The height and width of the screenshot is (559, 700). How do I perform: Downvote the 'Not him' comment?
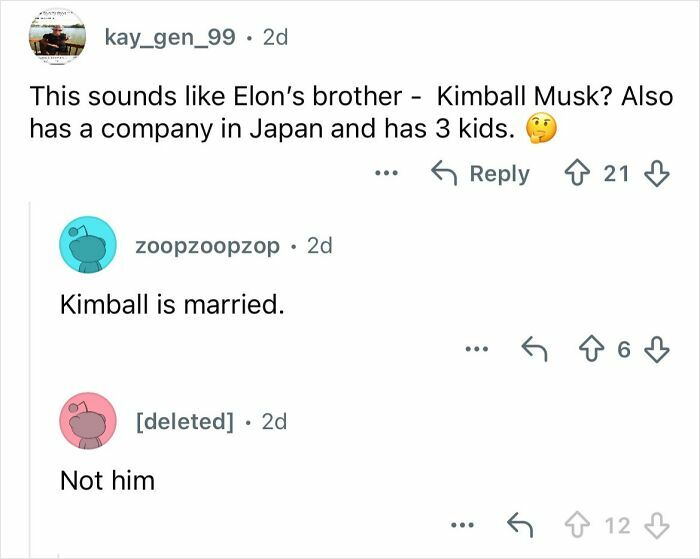(x=656, y=524)
